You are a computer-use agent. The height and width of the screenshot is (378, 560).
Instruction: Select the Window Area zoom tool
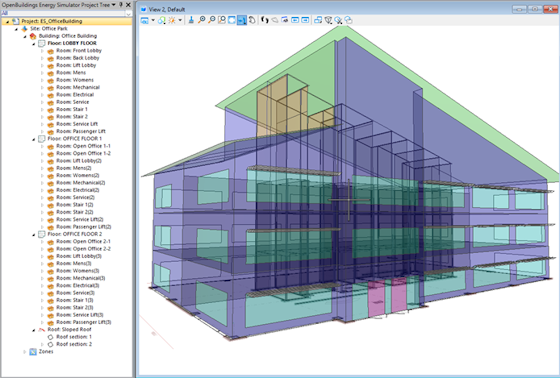(222, 20)
